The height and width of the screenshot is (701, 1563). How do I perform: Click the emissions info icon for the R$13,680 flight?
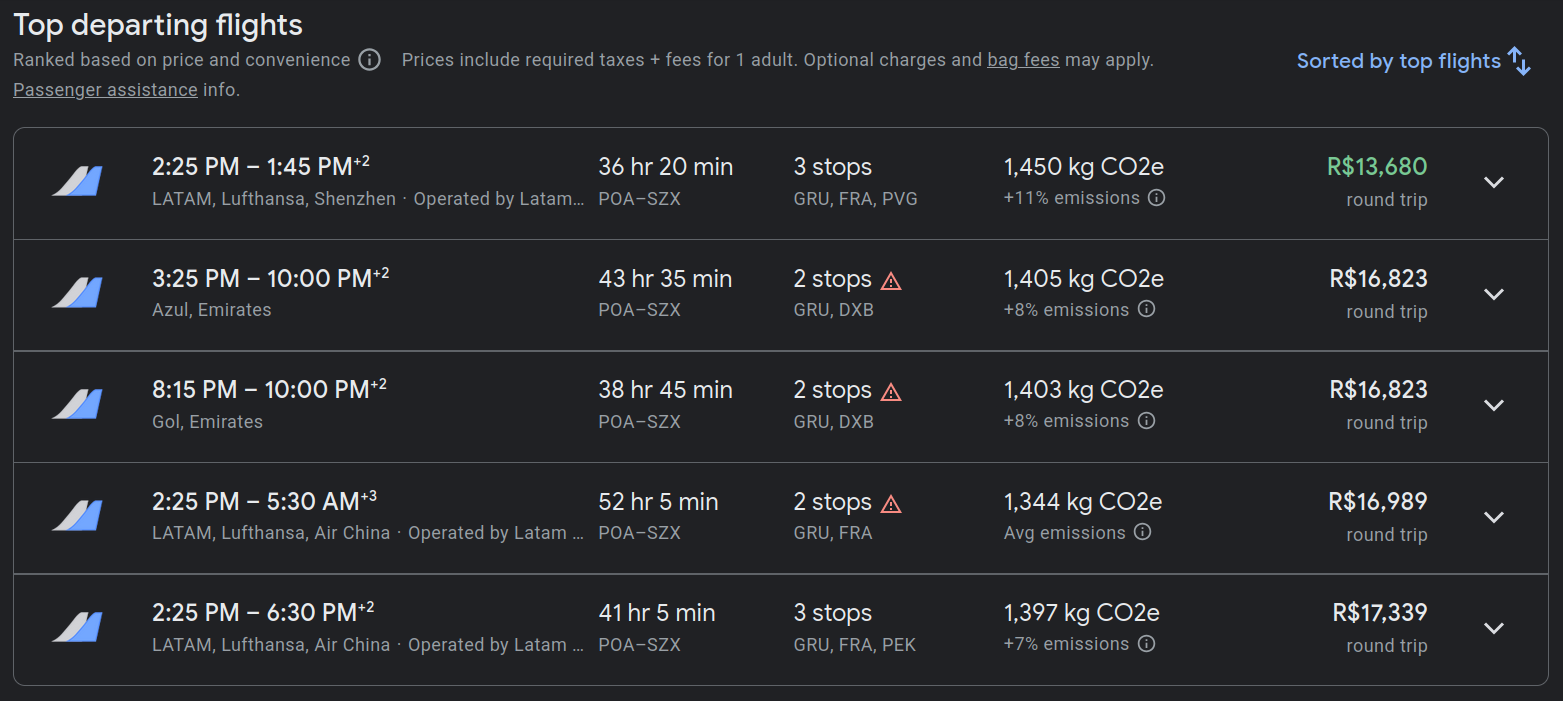point(1156,198)
